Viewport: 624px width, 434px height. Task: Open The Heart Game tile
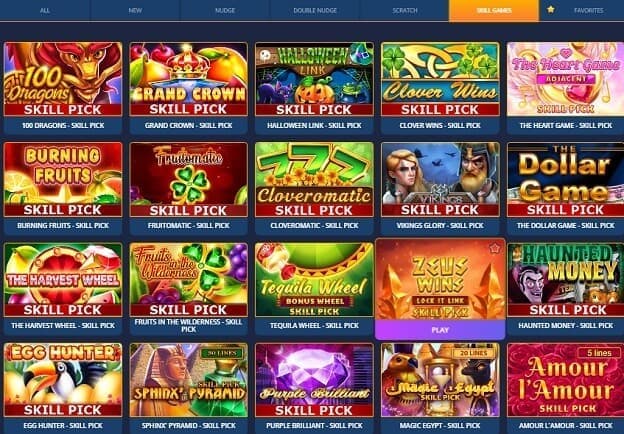point(566,79)
